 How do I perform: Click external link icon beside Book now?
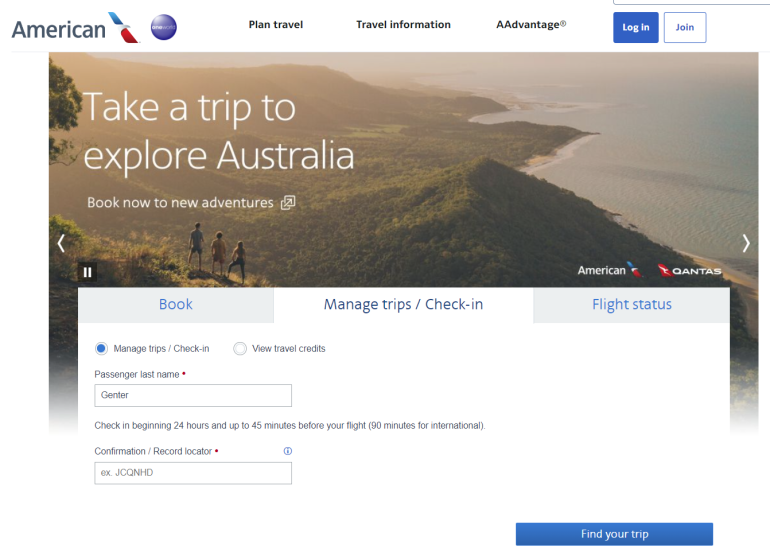[x=288, y=203]
